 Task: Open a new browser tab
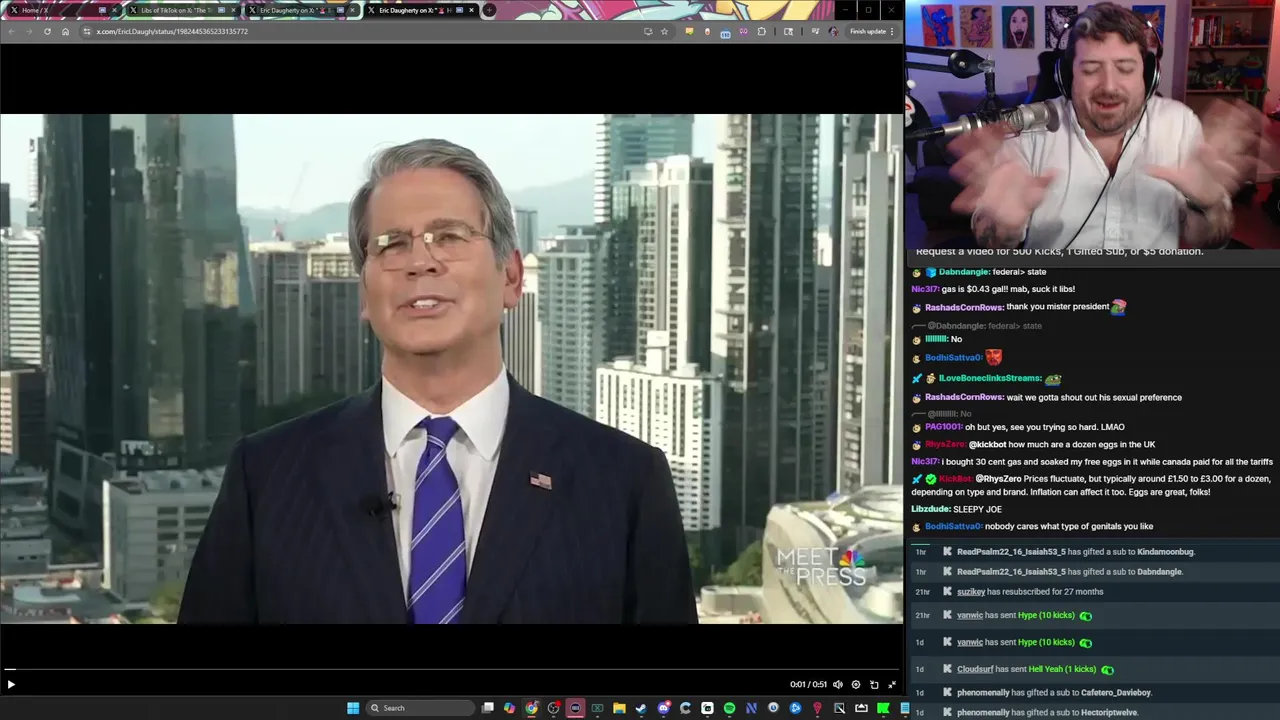[x=489, y=10]
